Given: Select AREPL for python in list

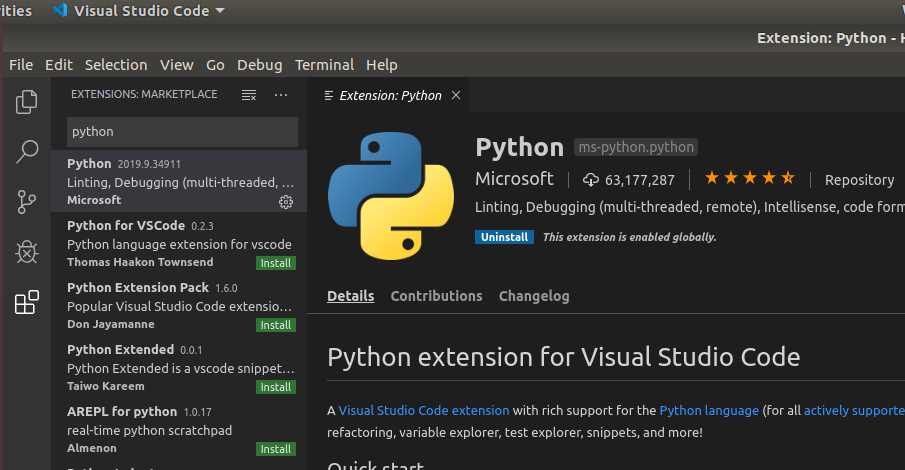Looking at the screenshot, I should [x=179, y=428].
